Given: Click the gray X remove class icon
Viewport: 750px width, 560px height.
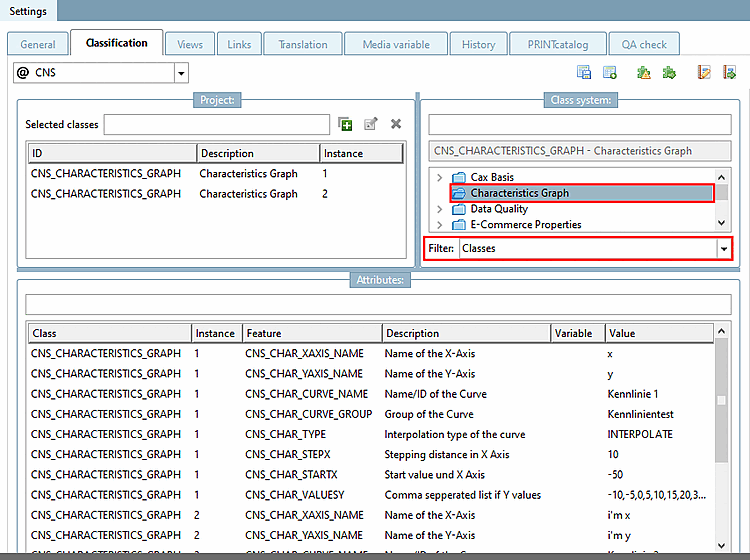Looking at the screenshot, I should (x=396, y=124).
